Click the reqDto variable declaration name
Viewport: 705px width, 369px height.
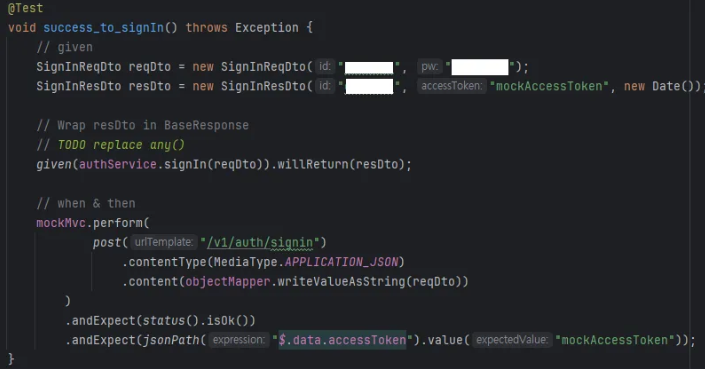coord(149,67)
